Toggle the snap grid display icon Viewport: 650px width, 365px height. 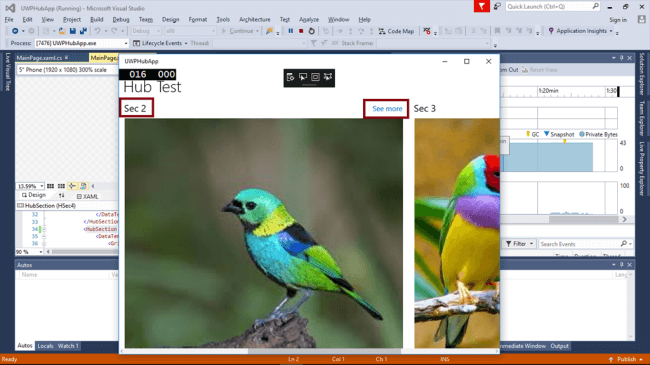(x=50, y=186)
